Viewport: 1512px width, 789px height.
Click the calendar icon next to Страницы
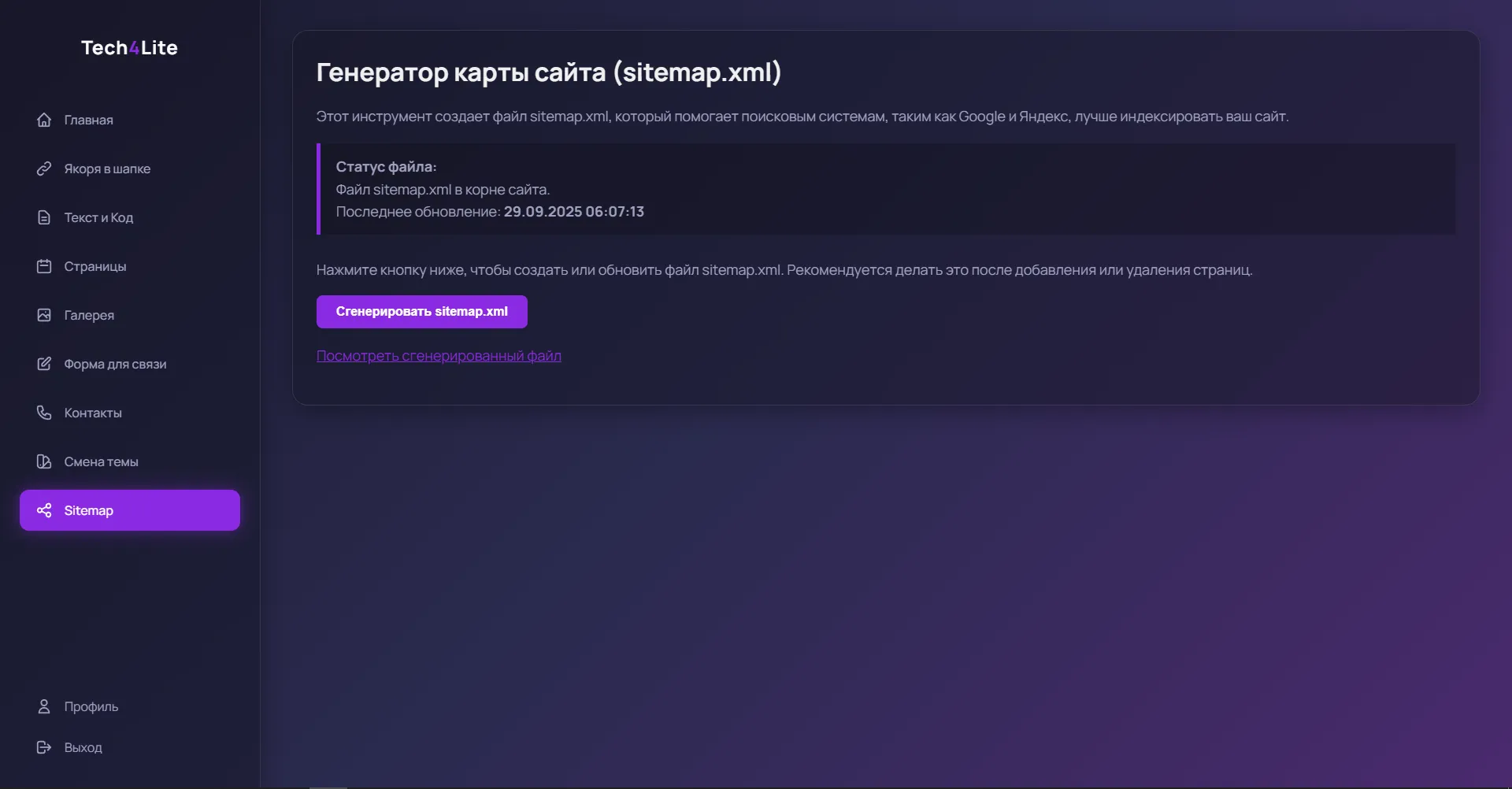[x=44, y=266]
